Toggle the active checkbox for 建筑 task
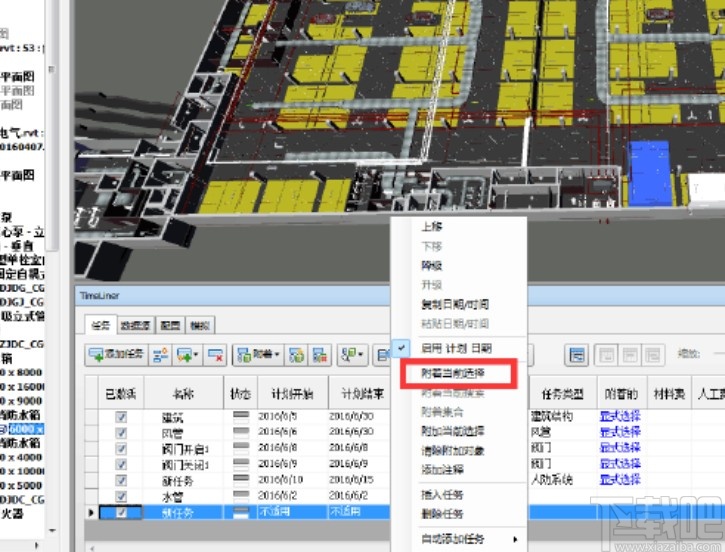Image resolution: width=725 pixels, height=552 pixels. [121, 417]
